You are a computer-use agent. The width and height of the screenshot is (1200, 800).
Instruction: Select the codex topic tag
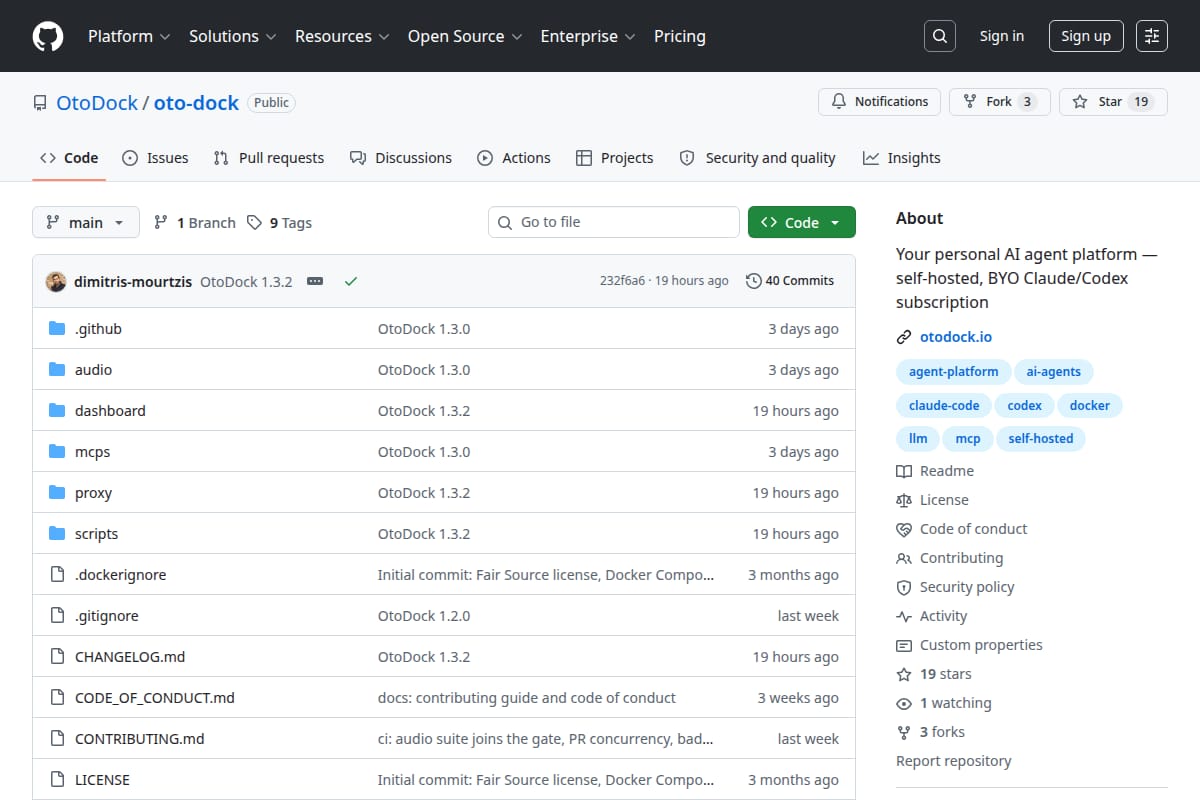point(1024,405)
